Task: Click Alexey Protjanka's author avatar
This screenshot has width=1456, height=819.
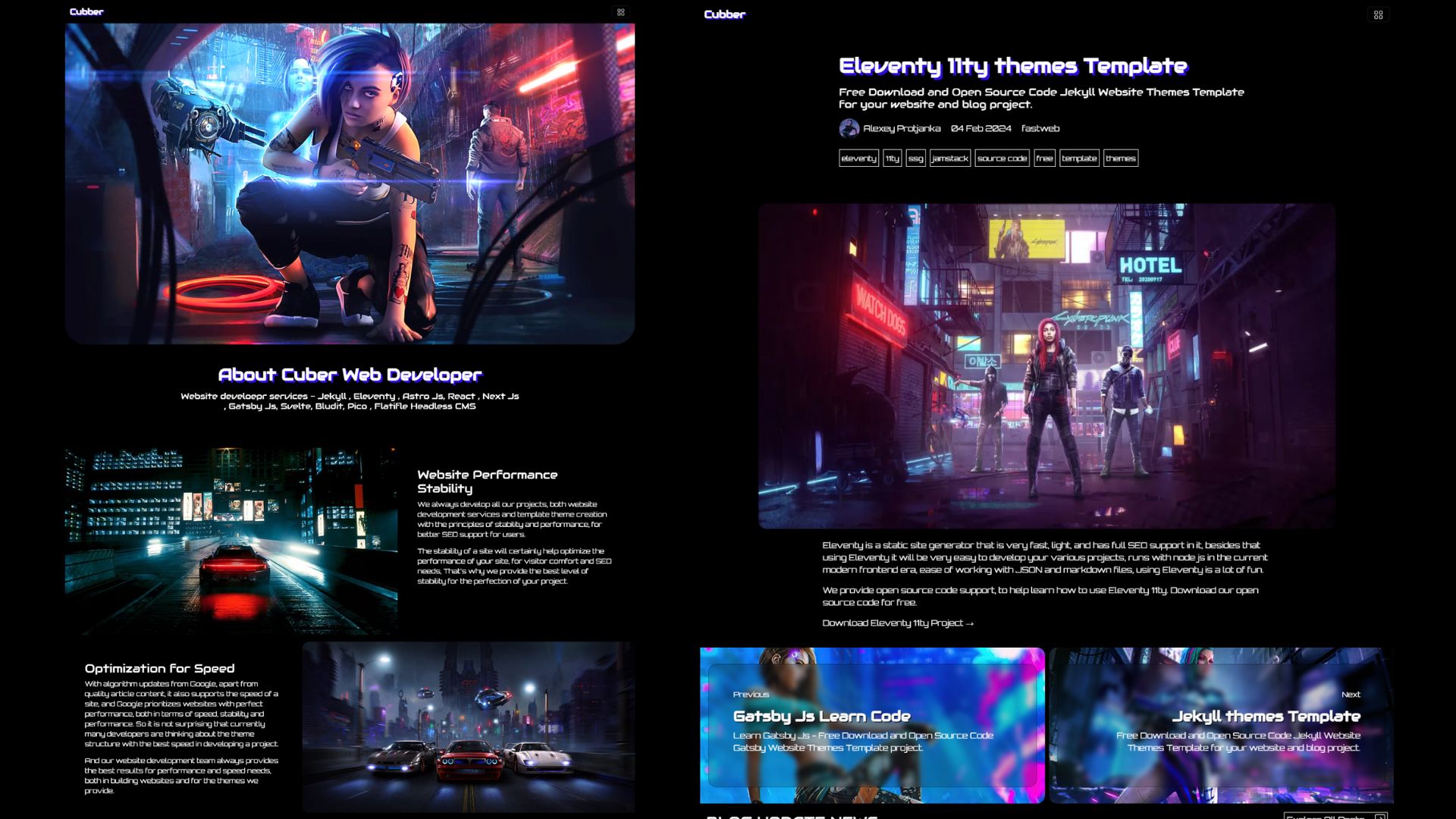Action: click(847, 129)
